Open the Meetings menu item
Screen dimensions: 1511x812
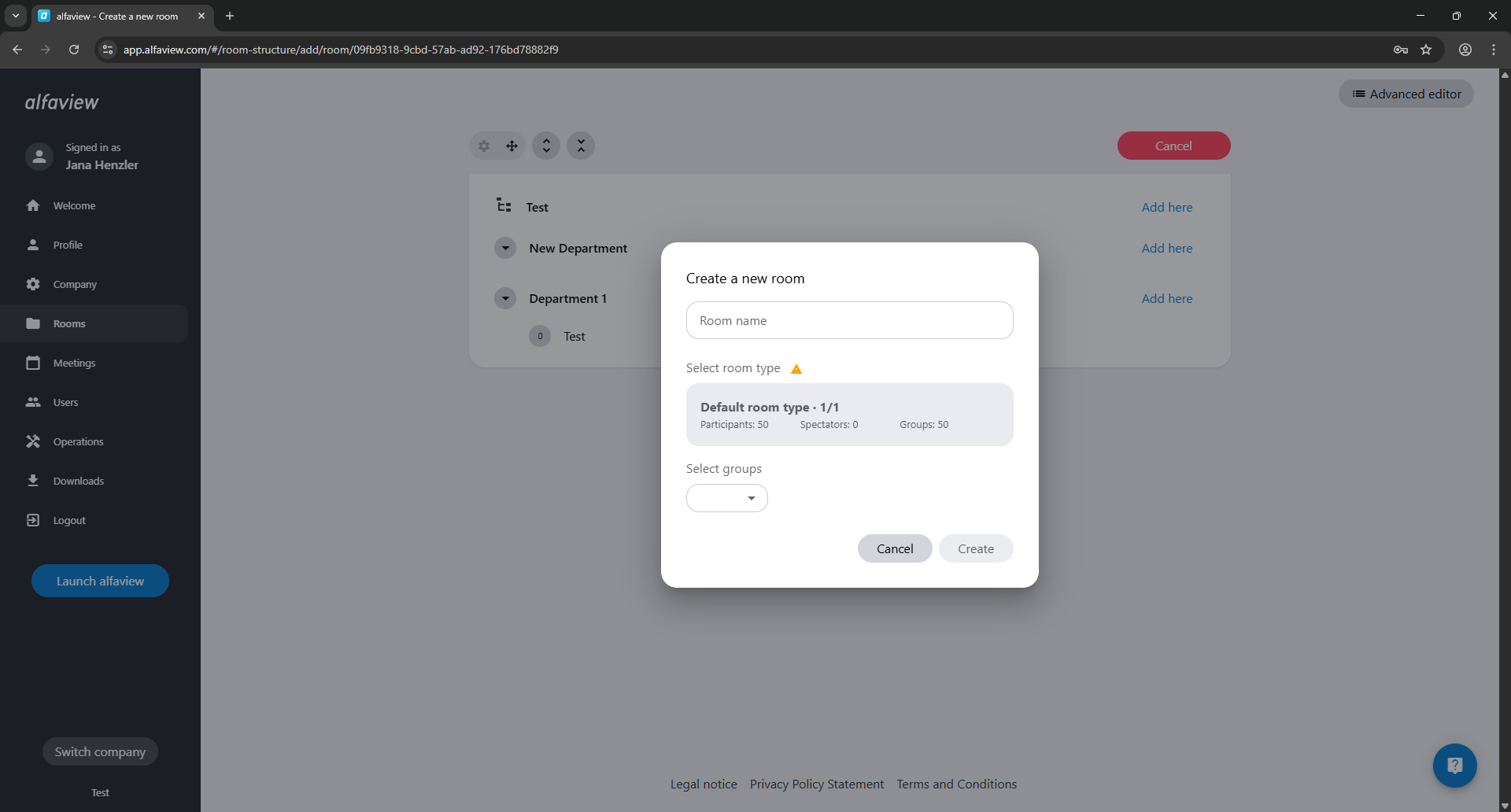point(74,363)
